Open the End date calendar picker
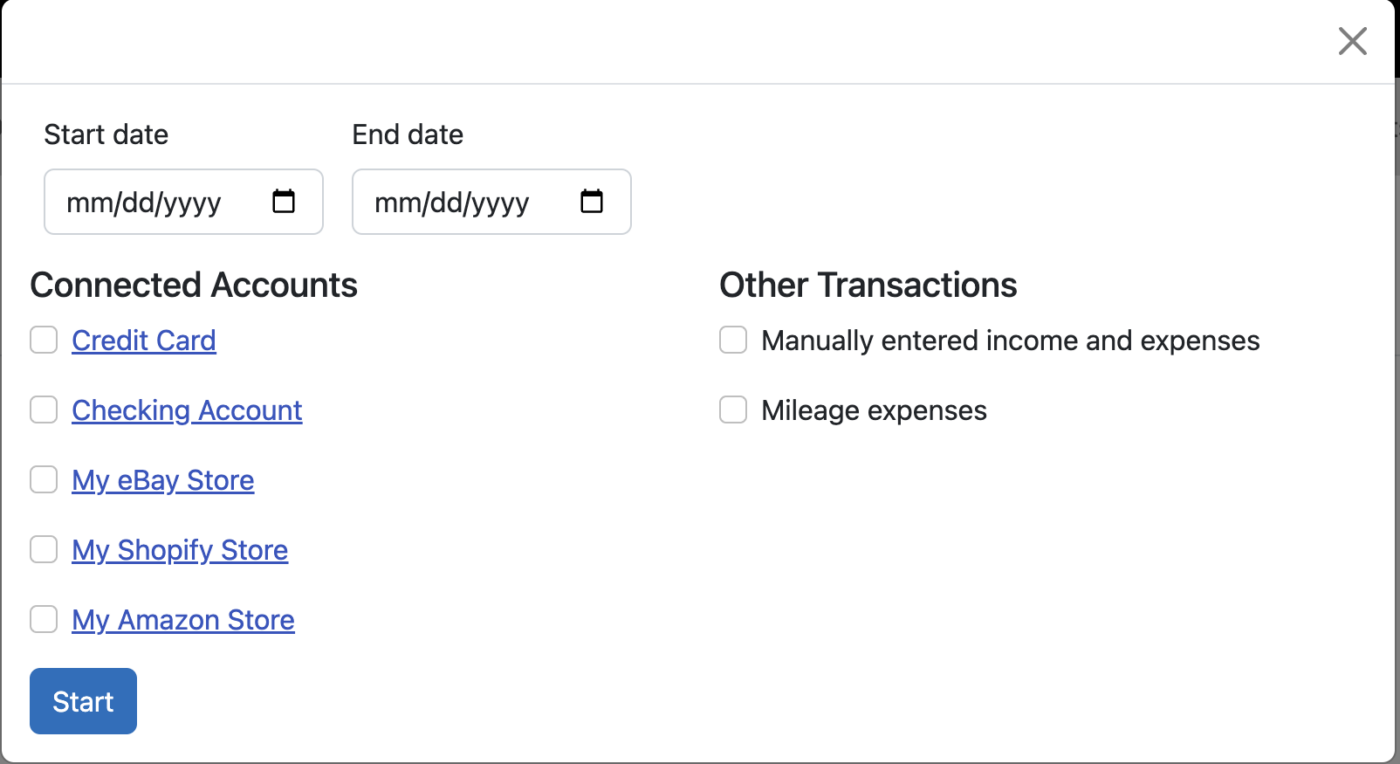The height and width of the screenshot is (764, 1400). pos(591,201)
